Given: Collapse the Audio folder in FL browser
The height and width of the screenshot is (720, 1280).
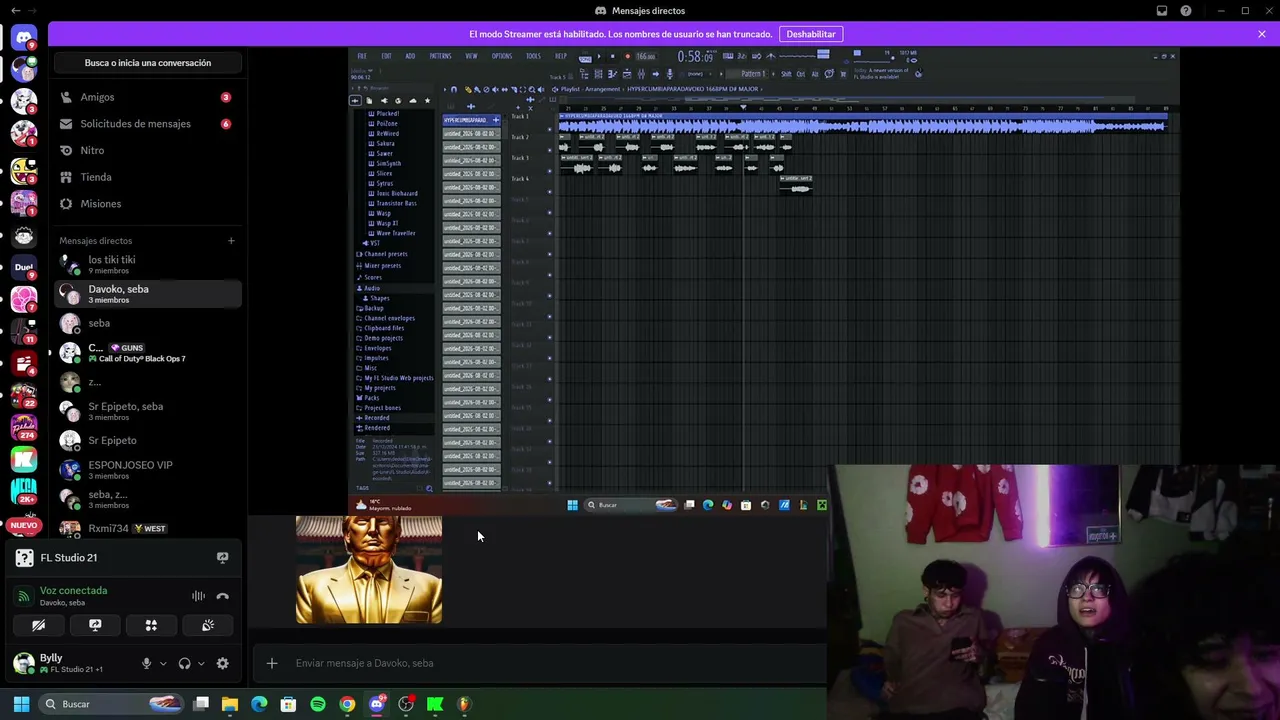Looking at the screenshot, I should (x=369, y=288).
